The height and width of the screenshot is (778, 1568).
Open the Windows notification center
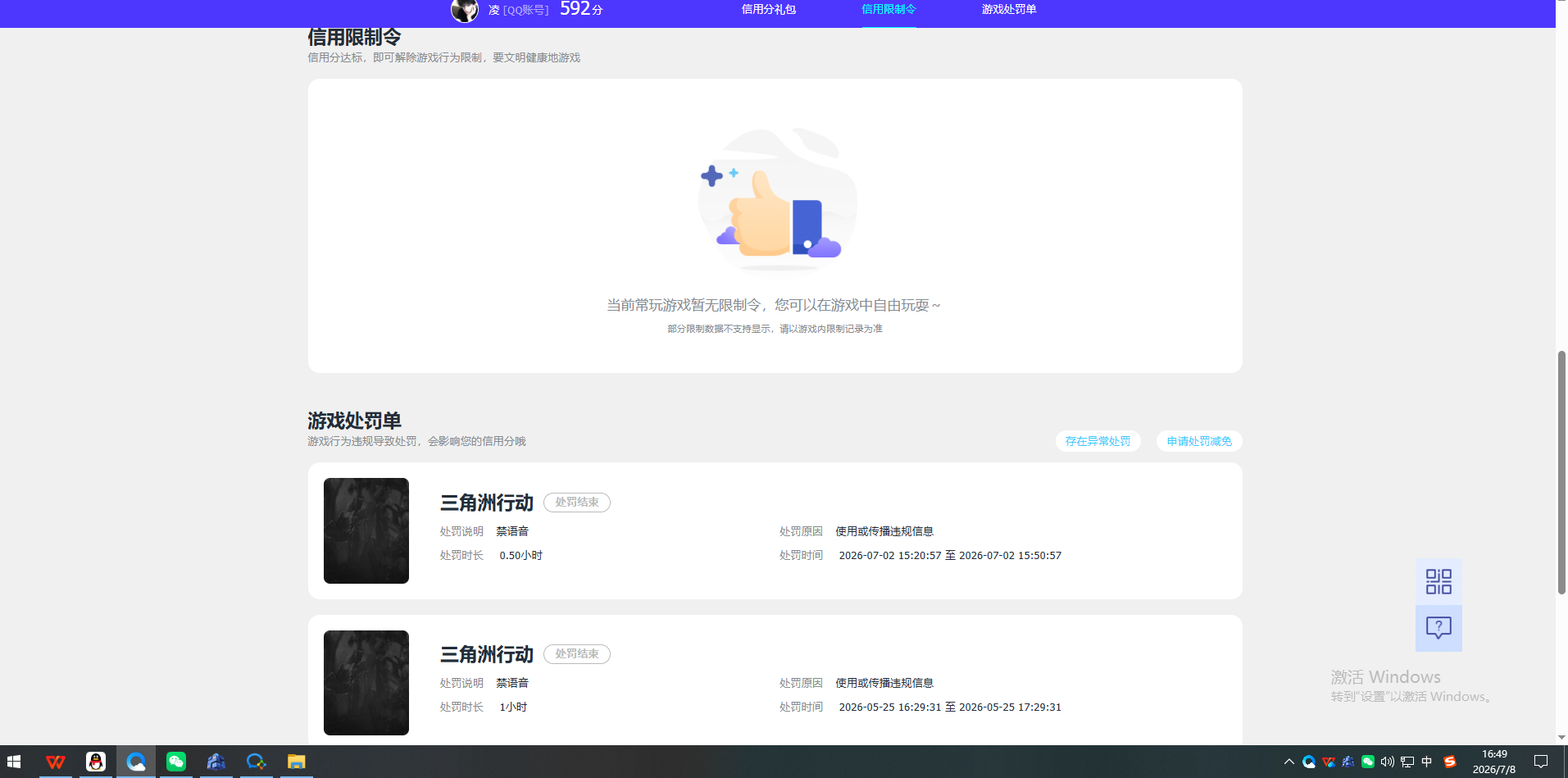coord(1541,762)
